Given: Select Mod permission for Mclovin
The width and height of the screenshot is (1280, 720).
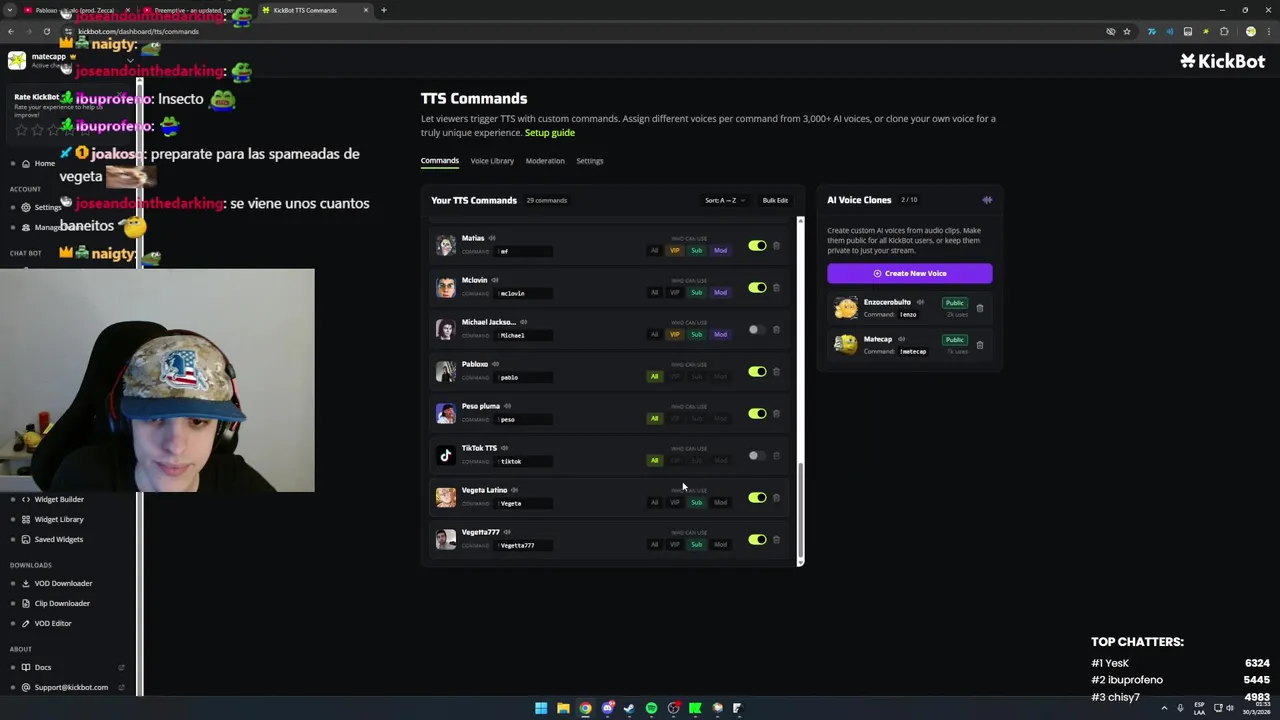Looking at the screenshot, I should click(x=720, y=292).
